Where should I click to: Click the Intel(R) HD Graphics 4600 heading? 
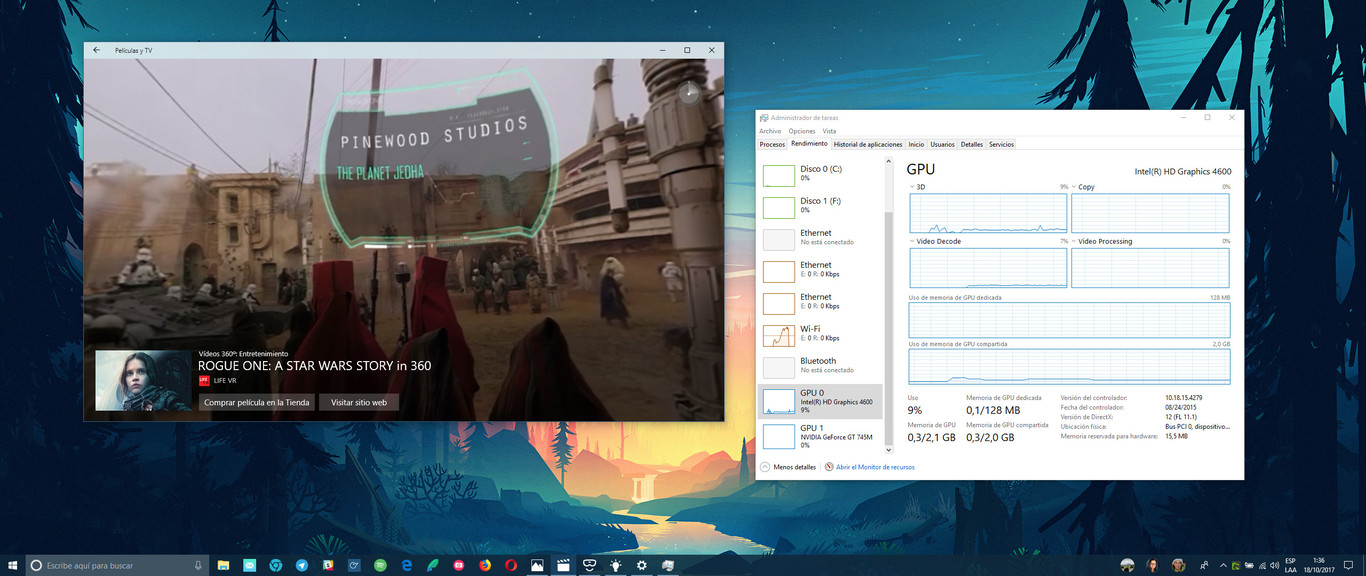click(1183, 171)
